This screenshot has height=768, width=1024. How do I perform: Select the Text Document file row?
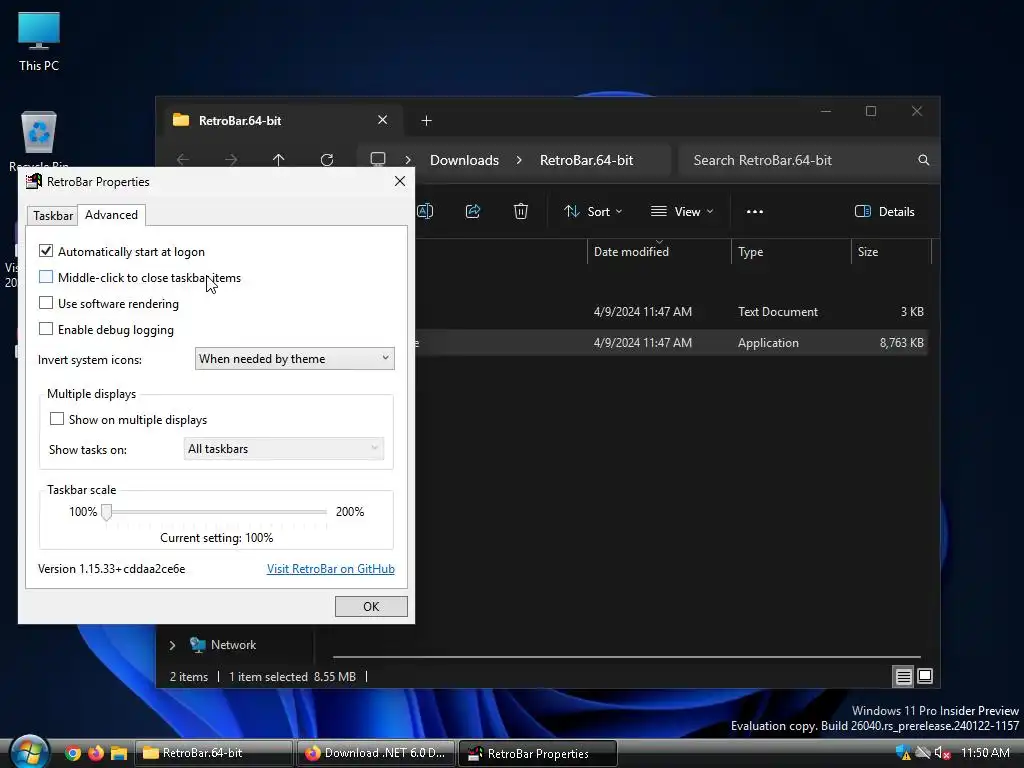coord(672,312)
